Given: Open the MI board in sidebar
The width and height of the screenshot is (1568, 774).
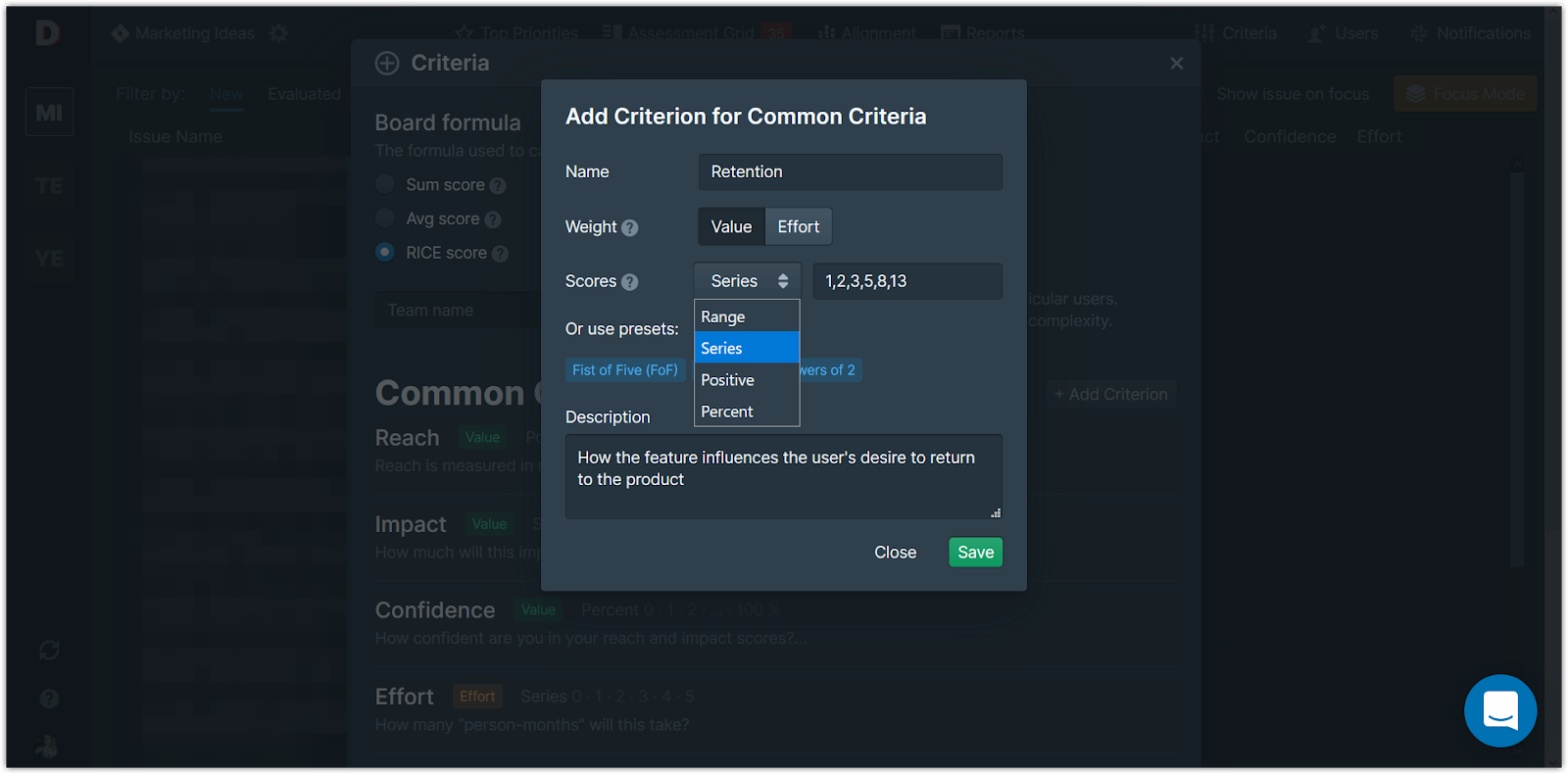Looking at the screenshot, I should pyautogui.click(x=49, y=113).
